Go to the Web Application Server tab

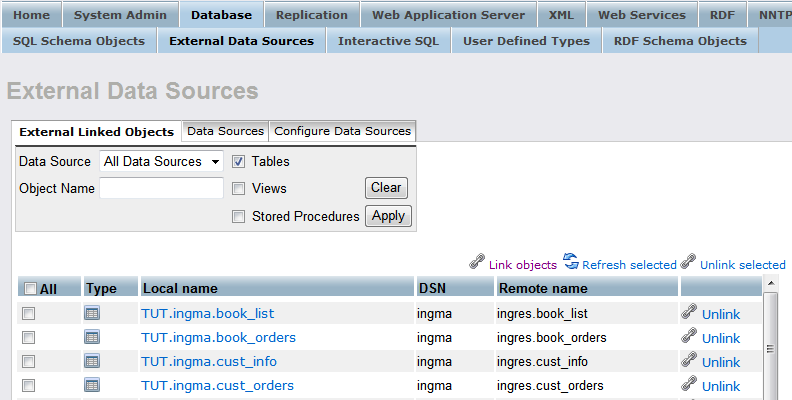pos(448,15)
